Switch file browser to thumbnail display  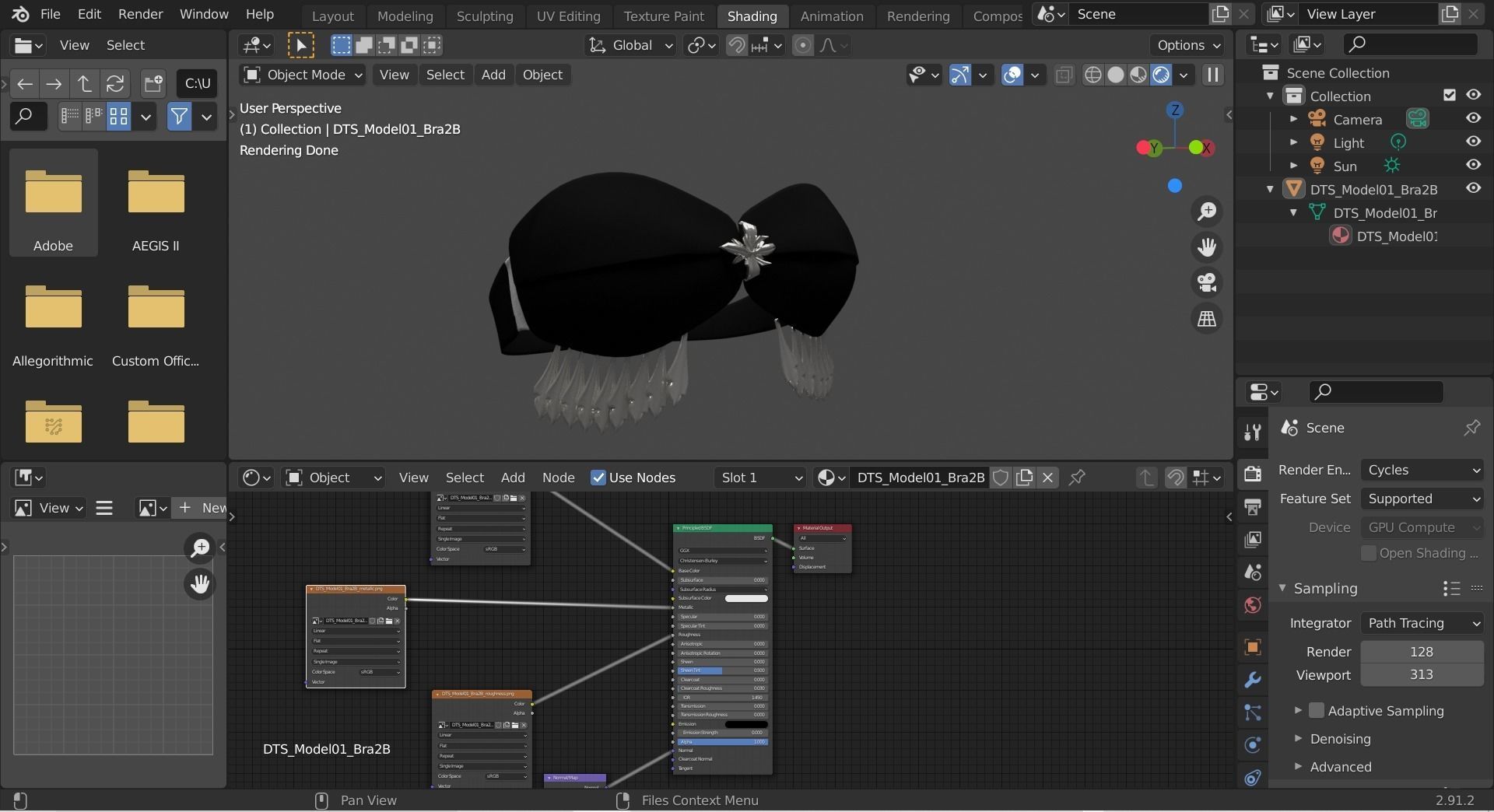tap(118, 117)
